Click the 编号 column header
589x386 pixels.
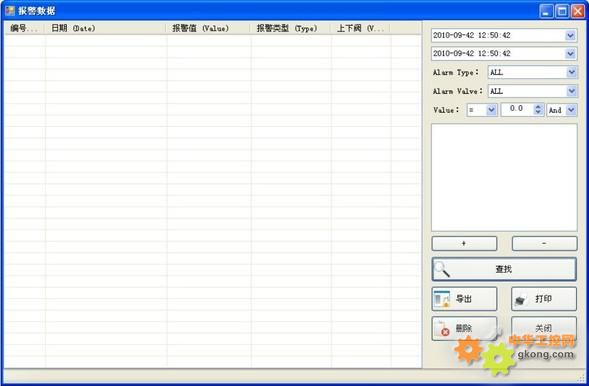click(x=24, y=28)
